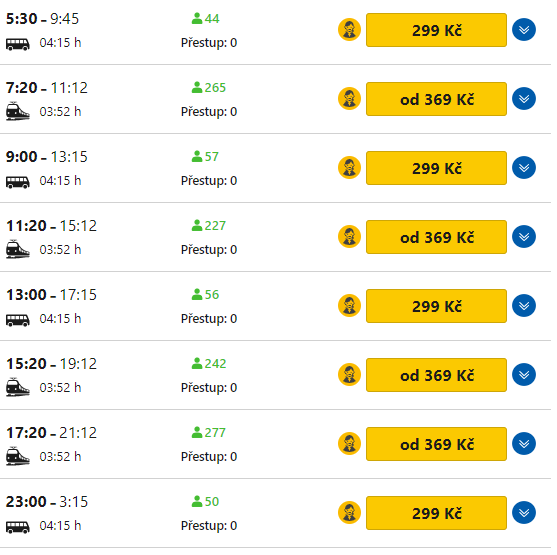Click green seat icon showing 277 free
This screenshot has width=557, height=555.
[197, 432]
